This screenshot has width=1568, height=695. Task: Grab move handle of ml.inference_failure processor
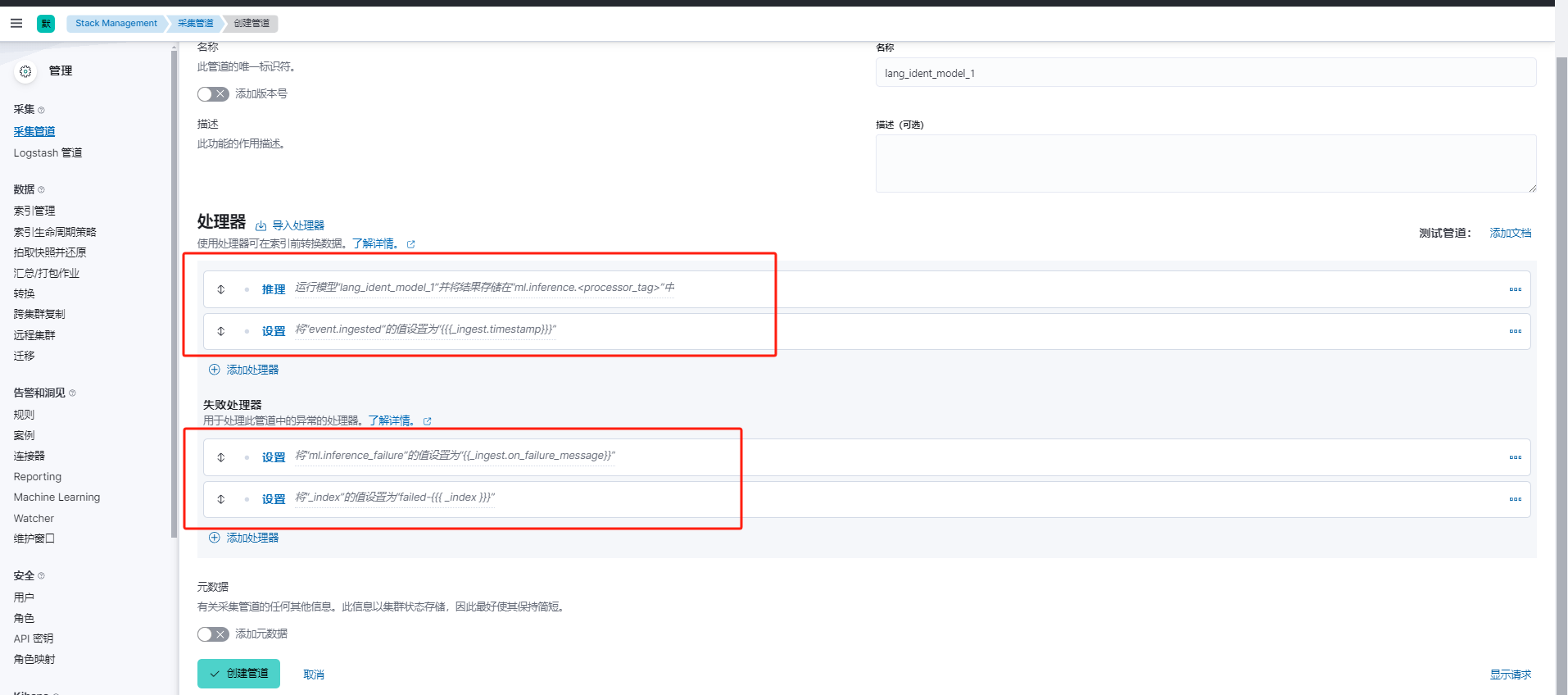pyautogui.click(x=221, y=457)
